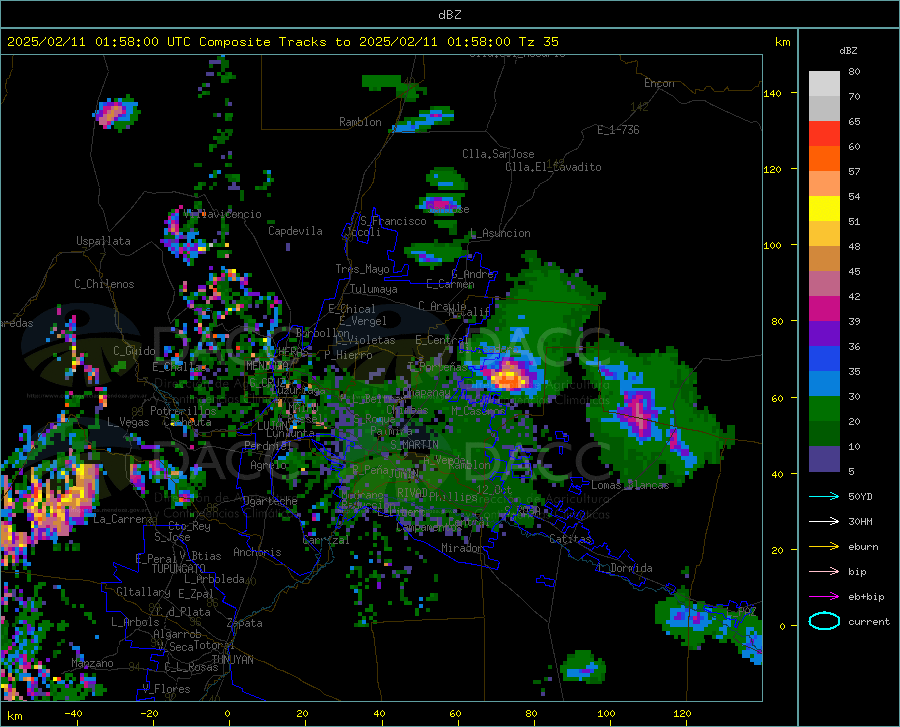Click the dBZ heading above the color scale
900x727 pixels.
click(848, 50)
